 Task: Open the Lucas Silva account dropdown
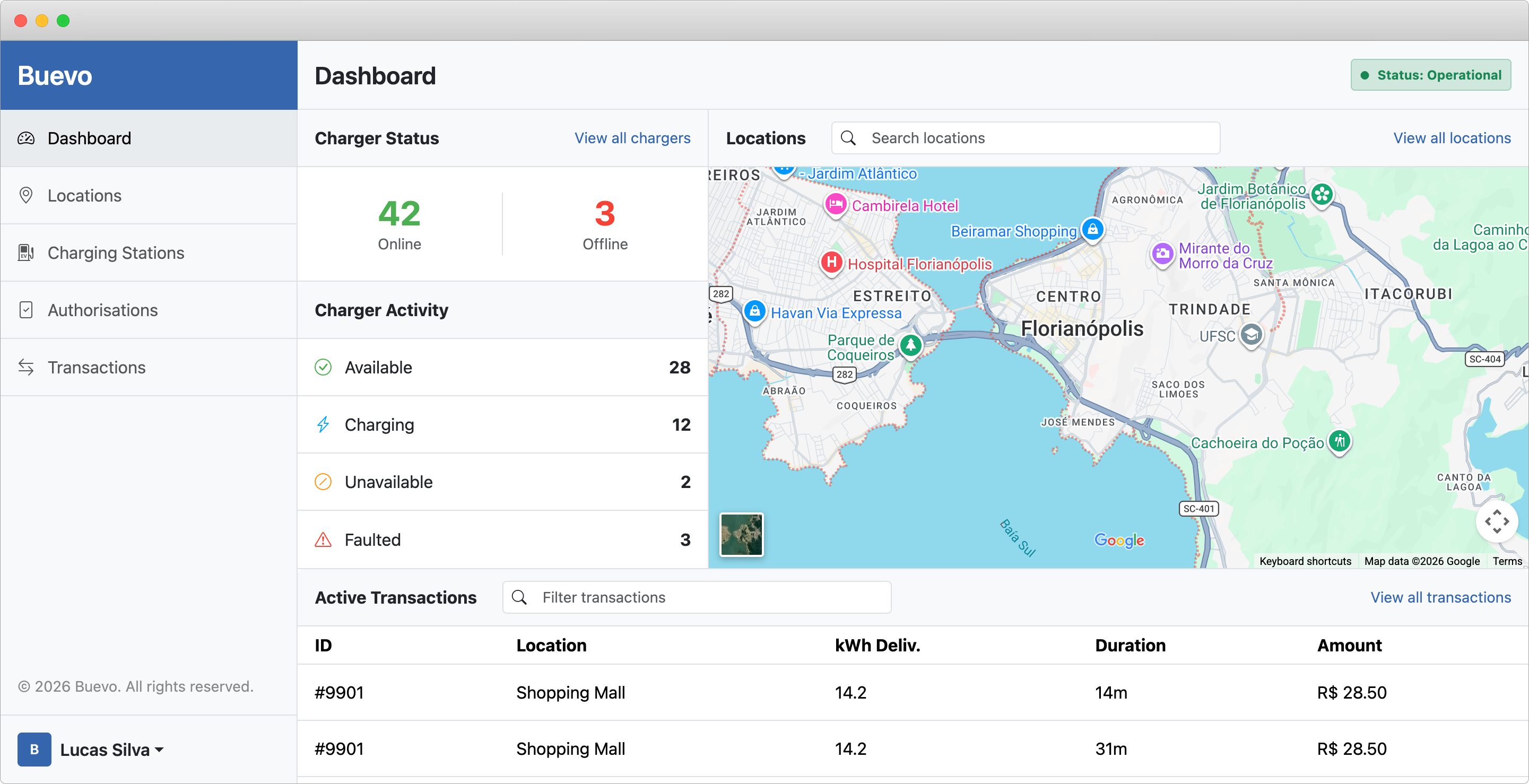pyautogui.click(x=111, y=750)
